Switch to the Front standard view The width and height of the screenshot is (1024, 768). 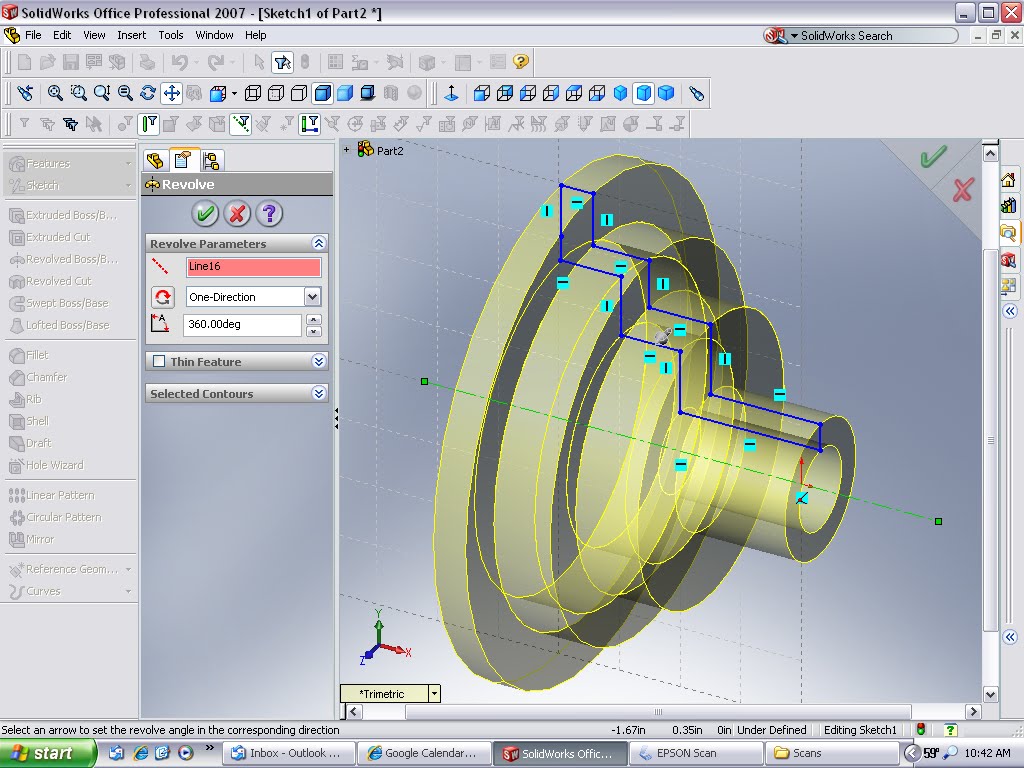pyautogui.click(x=482, y=93)
